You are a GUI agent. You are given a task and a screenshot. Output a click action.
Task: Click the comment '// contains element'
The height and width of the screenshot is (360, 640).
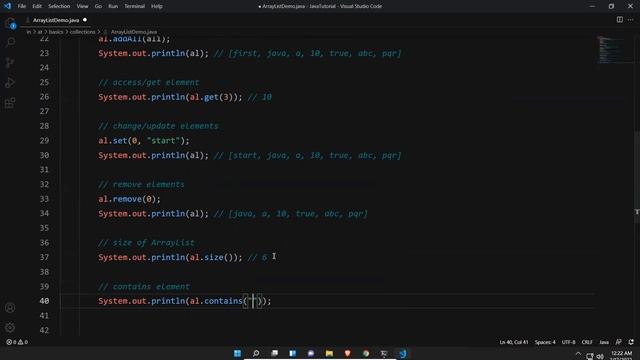point(144,287)
